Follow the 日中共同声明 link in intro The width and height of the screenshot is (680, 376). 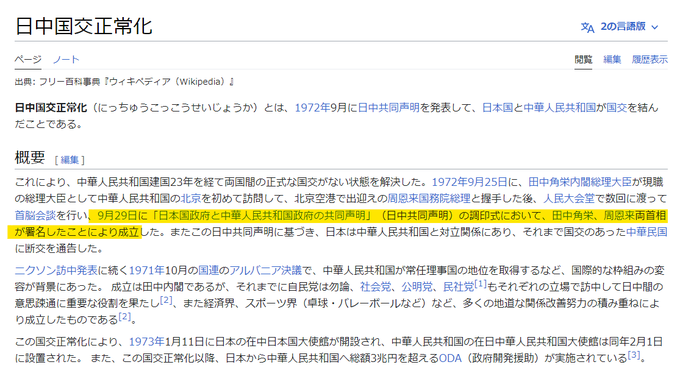(x=389, y=108)
